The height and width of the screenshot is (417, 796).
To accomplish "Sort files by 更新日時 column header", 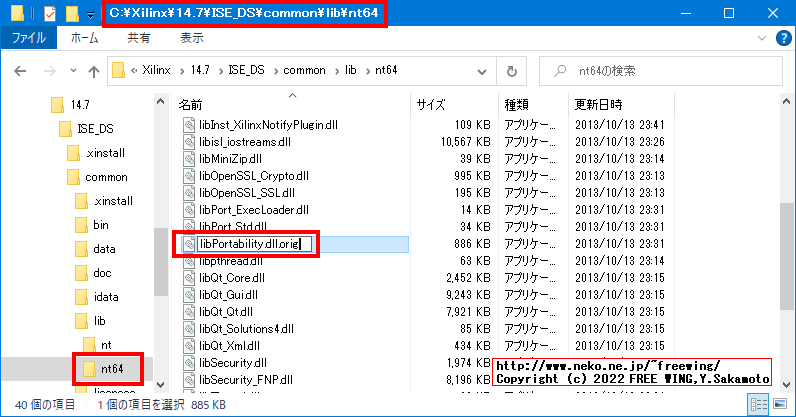I will point(598,105).
